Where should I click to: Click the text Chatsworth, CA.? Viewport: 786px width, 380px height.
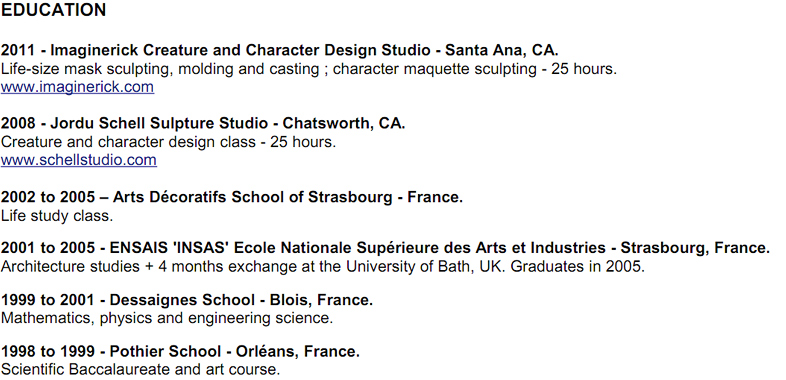(344, 123)
